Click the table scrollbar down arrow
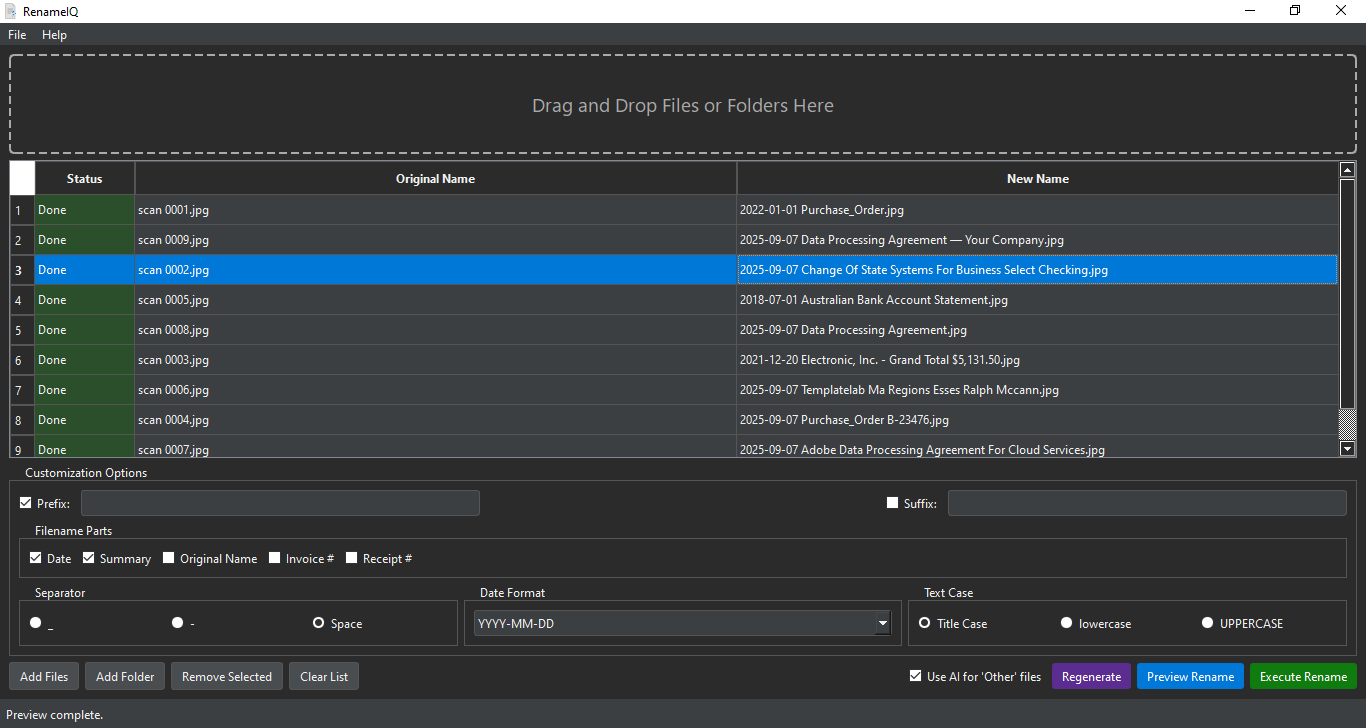The width and height of the screenshot is (1366, 728). coord(1347,449)
